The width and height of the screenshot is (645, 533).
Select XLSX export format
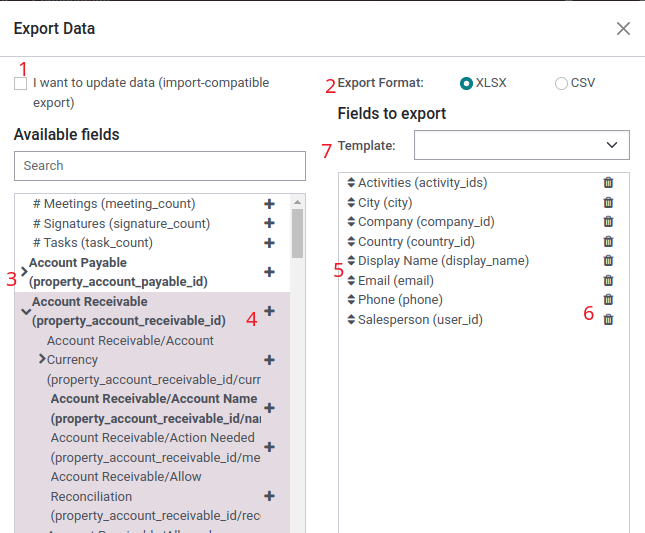(466, 83)
